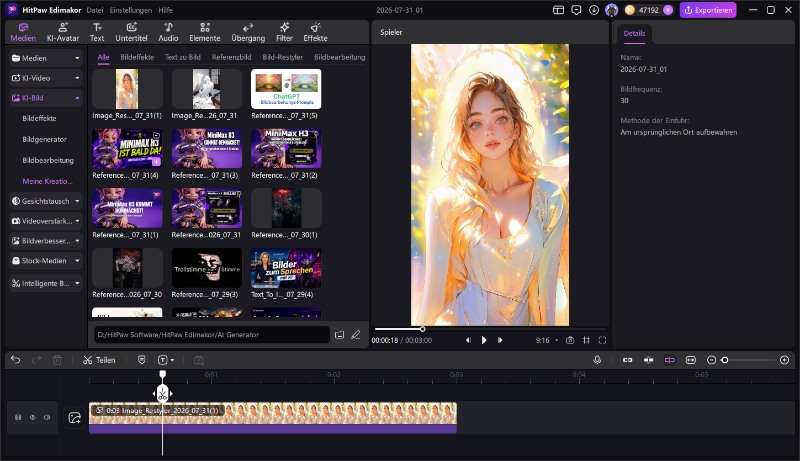Toggle track visibility eye icon
Screen dimensions: 800x461
click(32, 417)
